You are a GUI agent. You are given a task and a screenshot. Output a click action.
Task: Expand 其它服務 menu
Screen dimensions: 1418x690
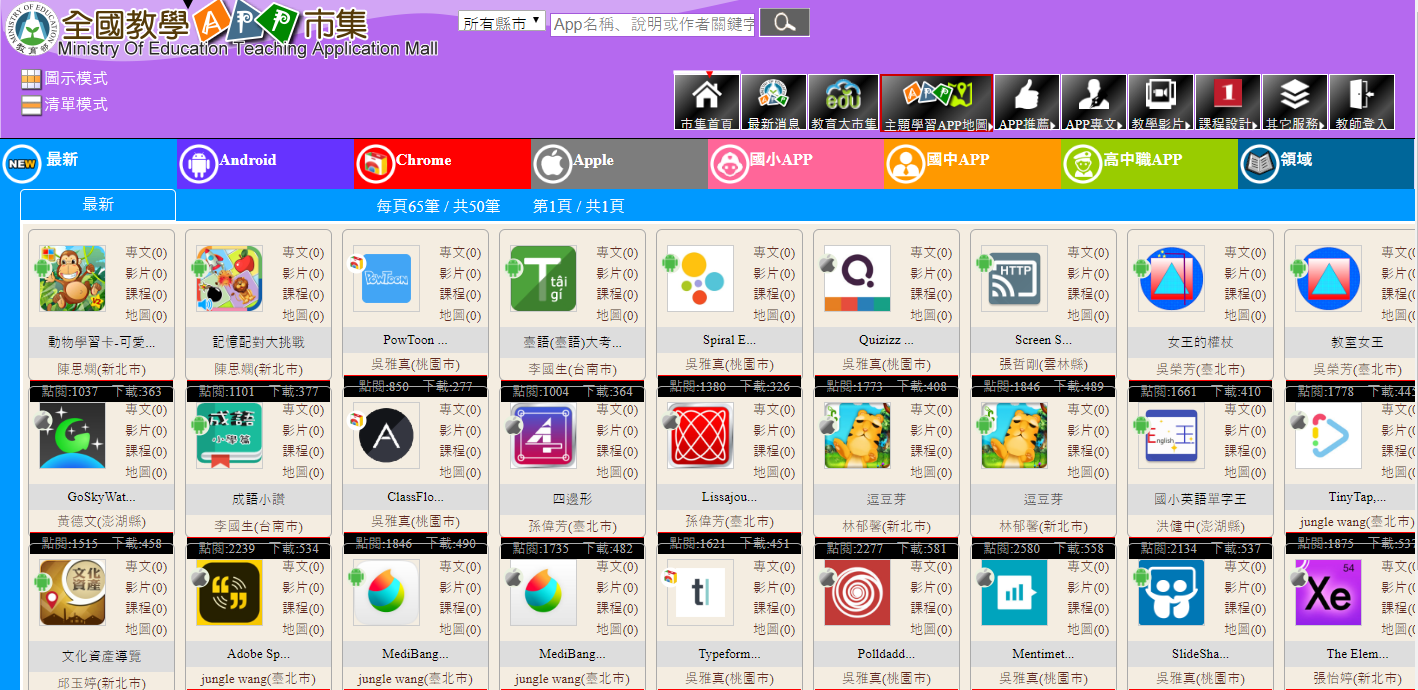[x=1295, y=103]
